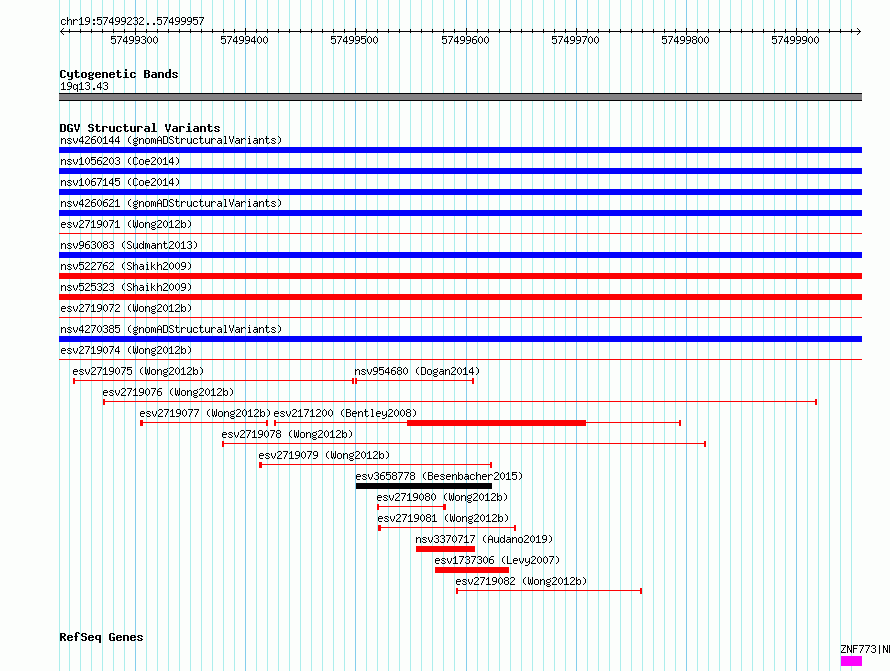The height and width of the screenshot is (671, 890).
Task: Click the esv2719071 (Wong2012b) label
Action: click(126, 224)
